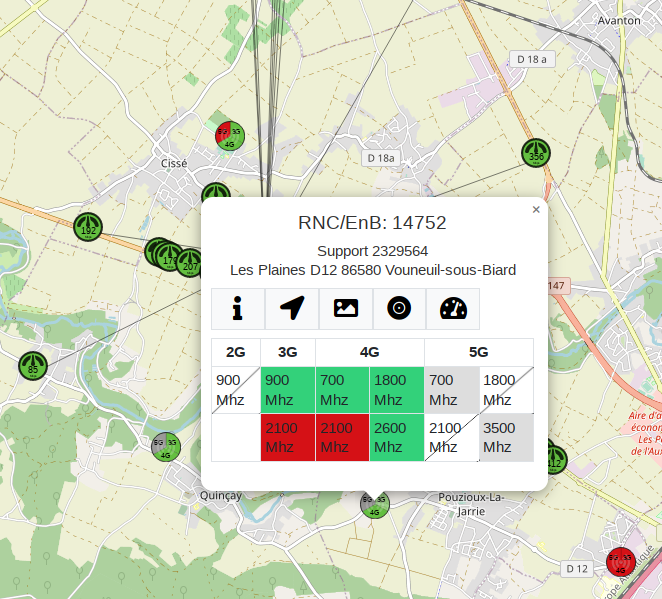Click the 4G 2600 Mhz cell

[397, 437]
